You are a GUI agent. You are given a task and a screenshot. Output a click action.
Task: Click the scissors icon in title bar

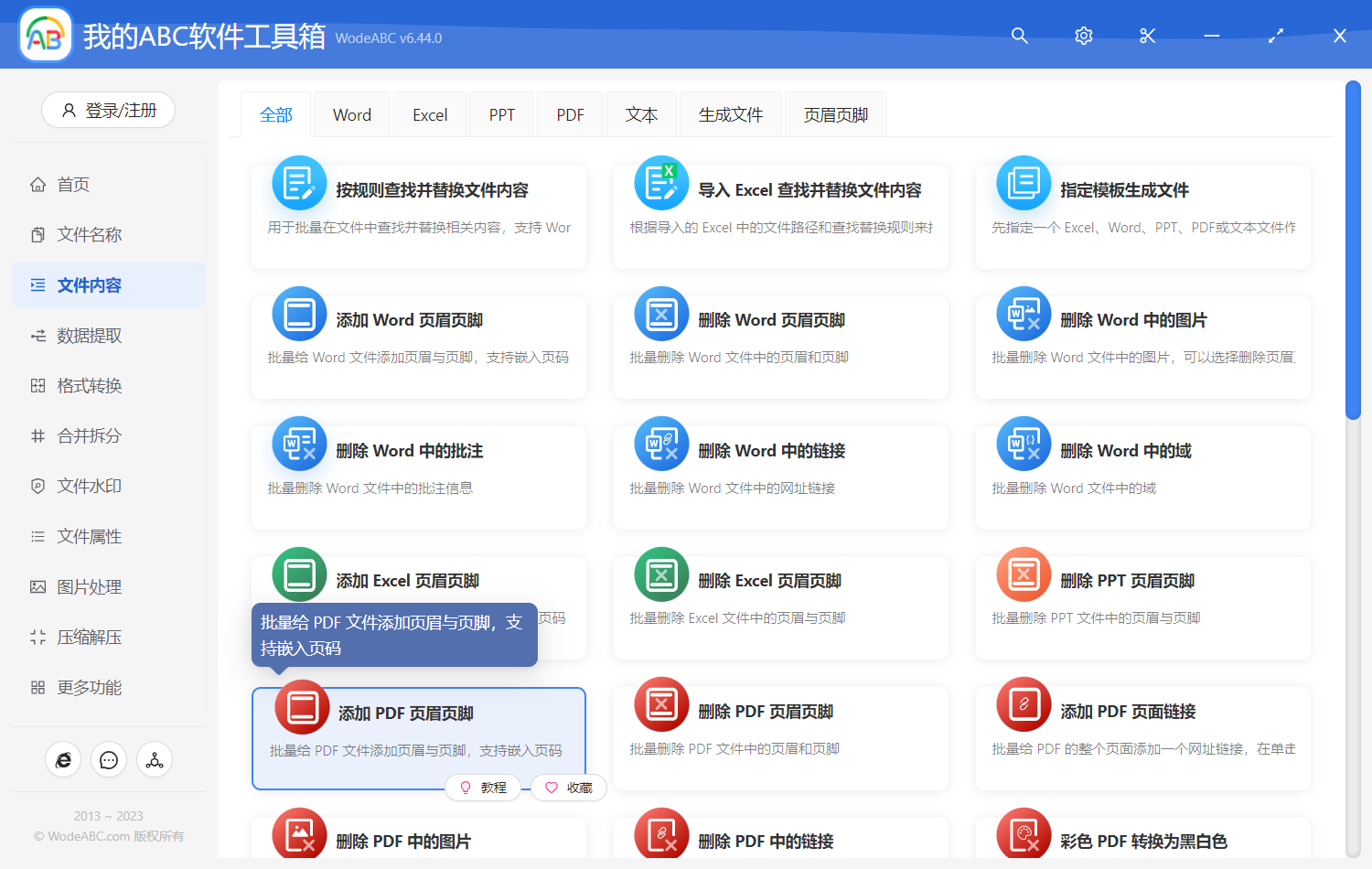pyautogui.click(x=1147, y=36)
